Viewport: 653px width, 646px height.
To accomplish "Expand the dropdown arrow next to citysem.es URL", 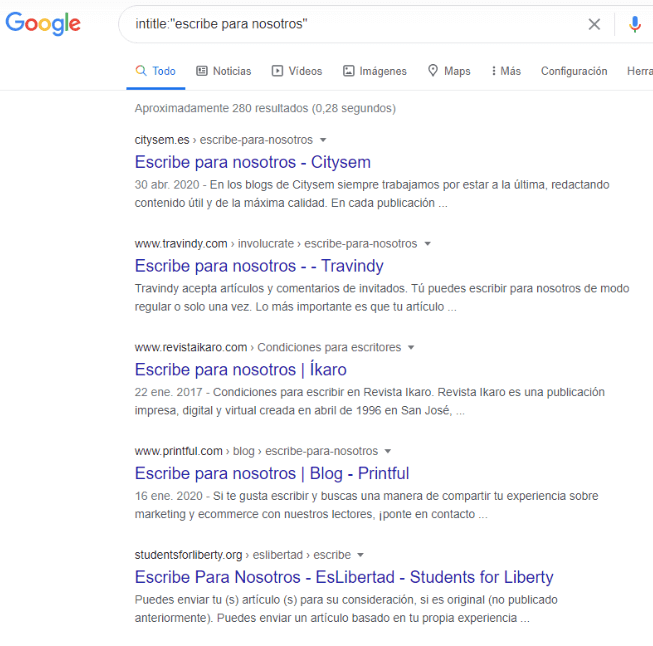I will click(x=323, y=140).
